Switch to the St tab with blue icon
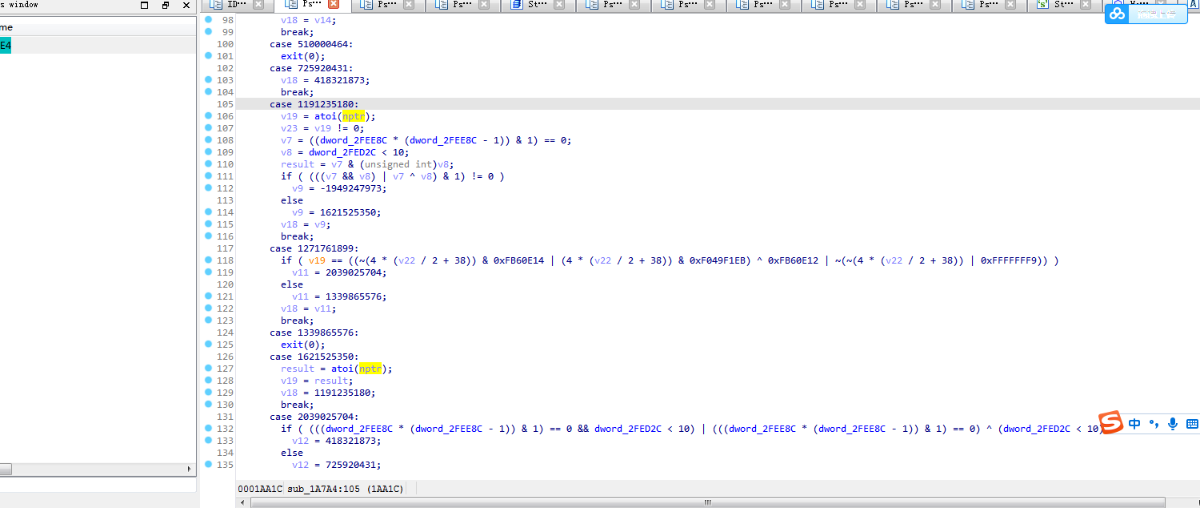The image size is (1200, 508). [x=536, y=5]
